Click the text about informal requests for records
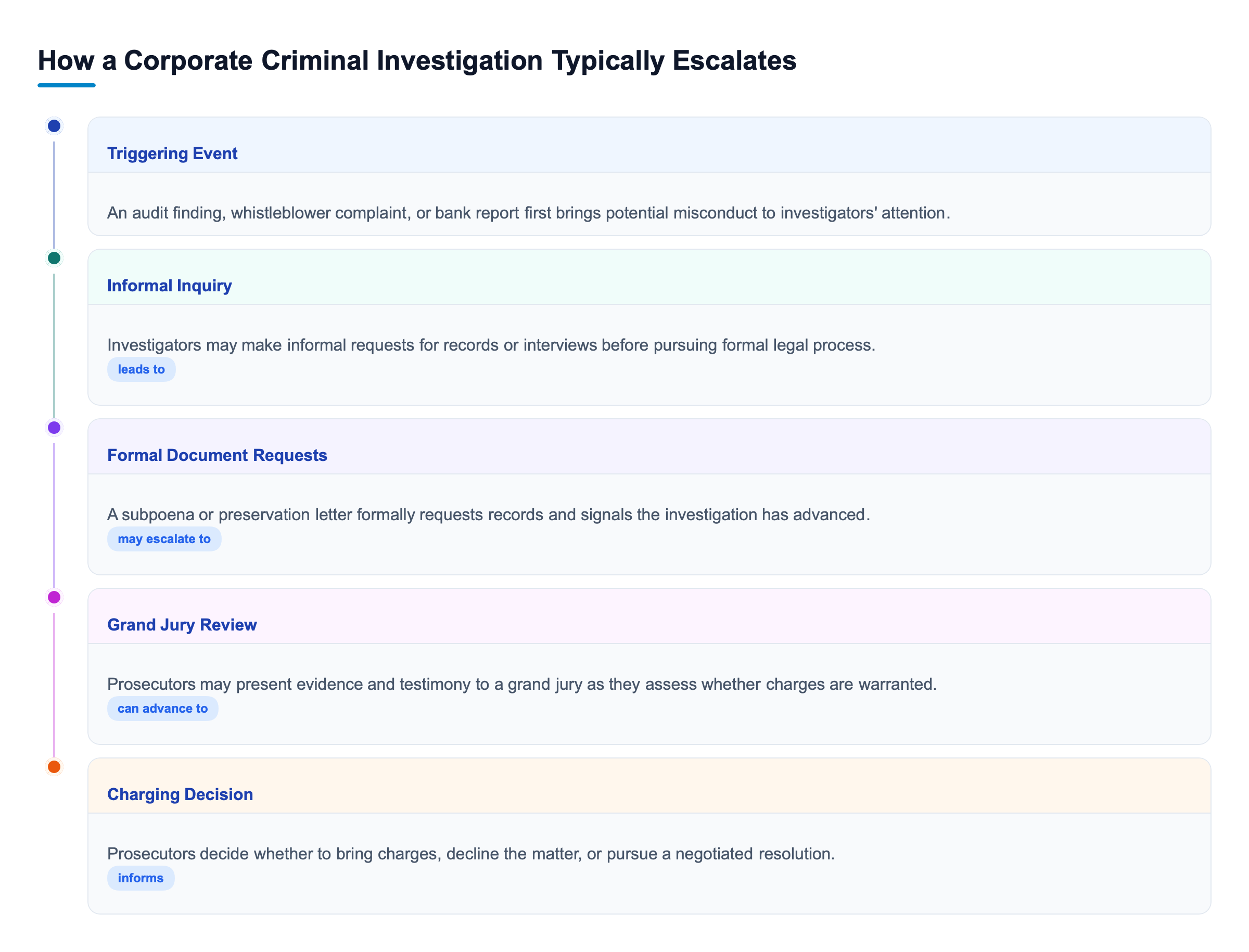 tap(491, 345)
